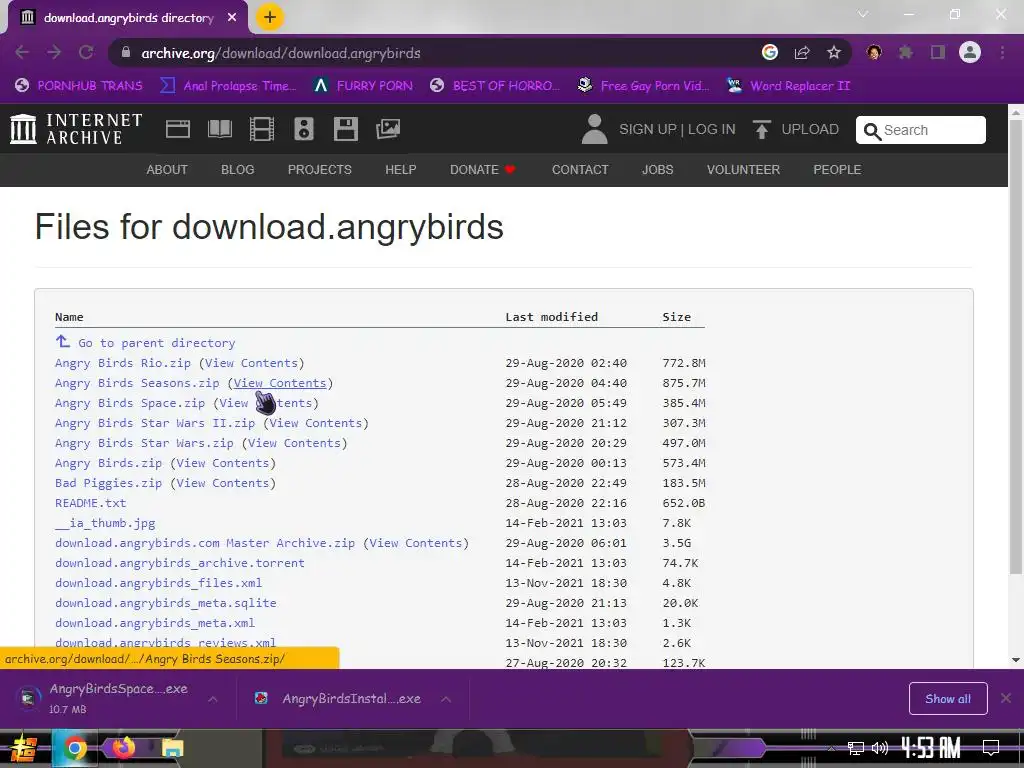Image resolution: width=1024 pixels, height=768 pixels.
Task: Click the UPLOAD link
Action: (x=810, y=129)
